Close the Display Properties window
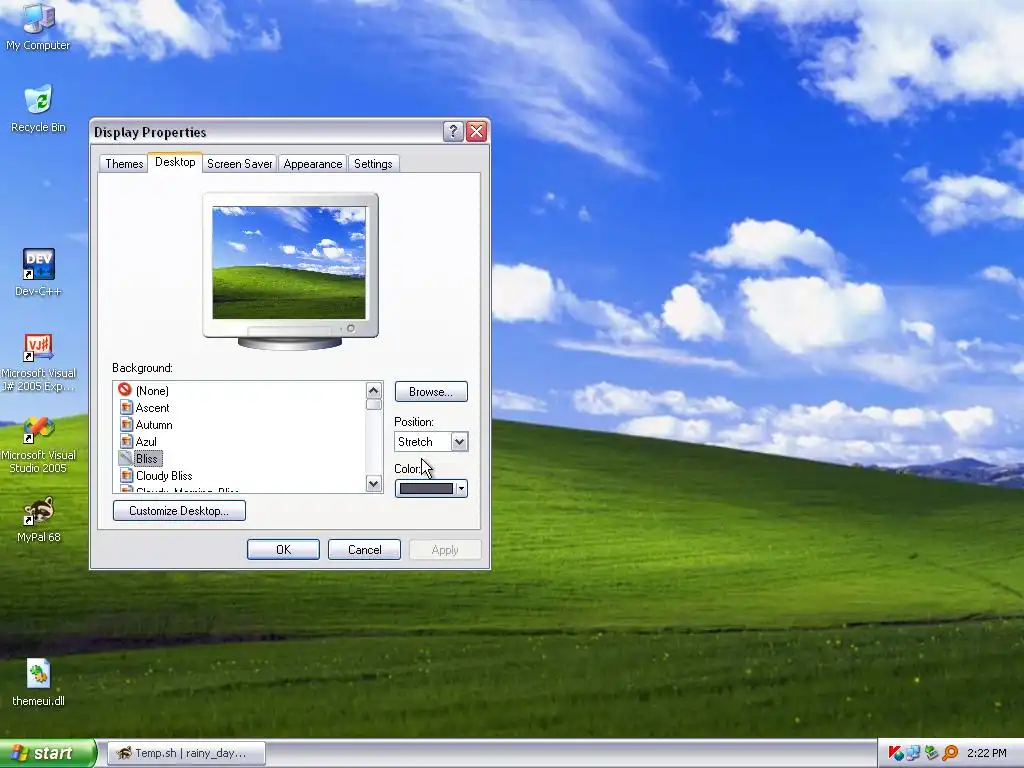 tap(477, 131)
